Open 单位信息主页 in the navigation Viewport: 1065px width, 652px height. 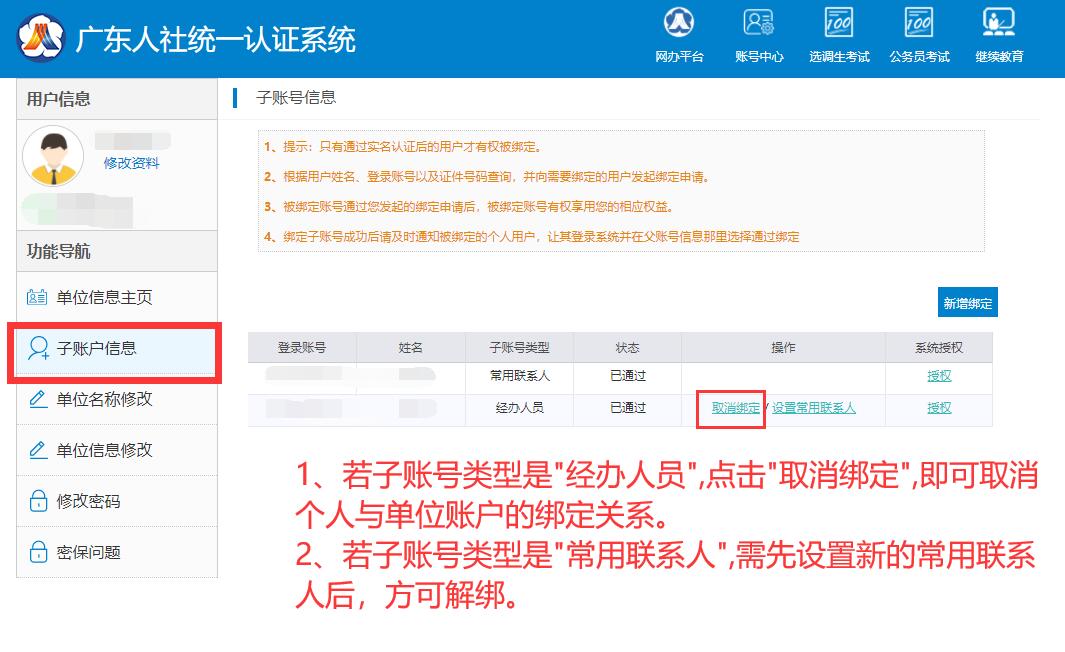[104, 298]
